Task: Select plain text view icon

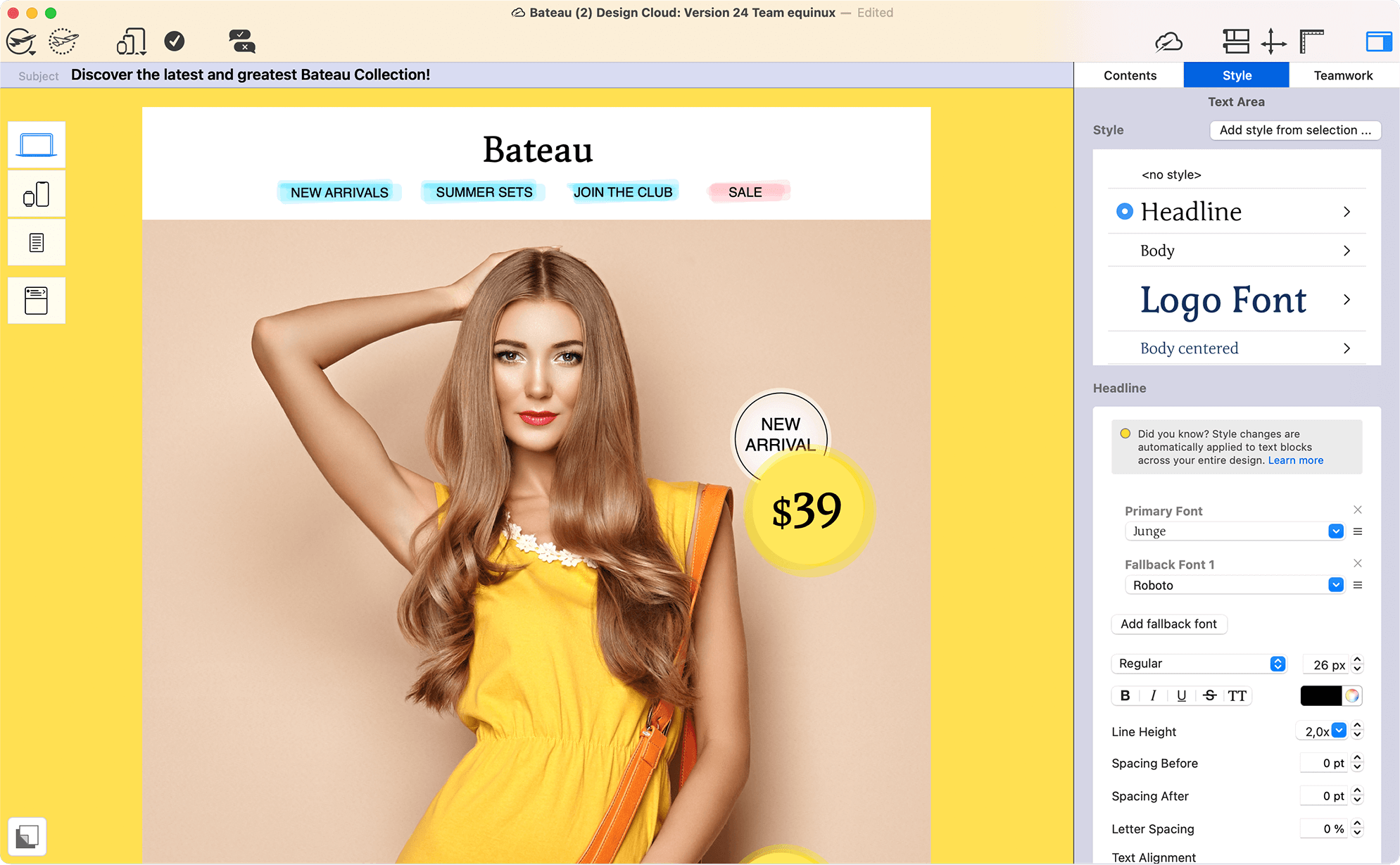Action: (x=37, y=243)
